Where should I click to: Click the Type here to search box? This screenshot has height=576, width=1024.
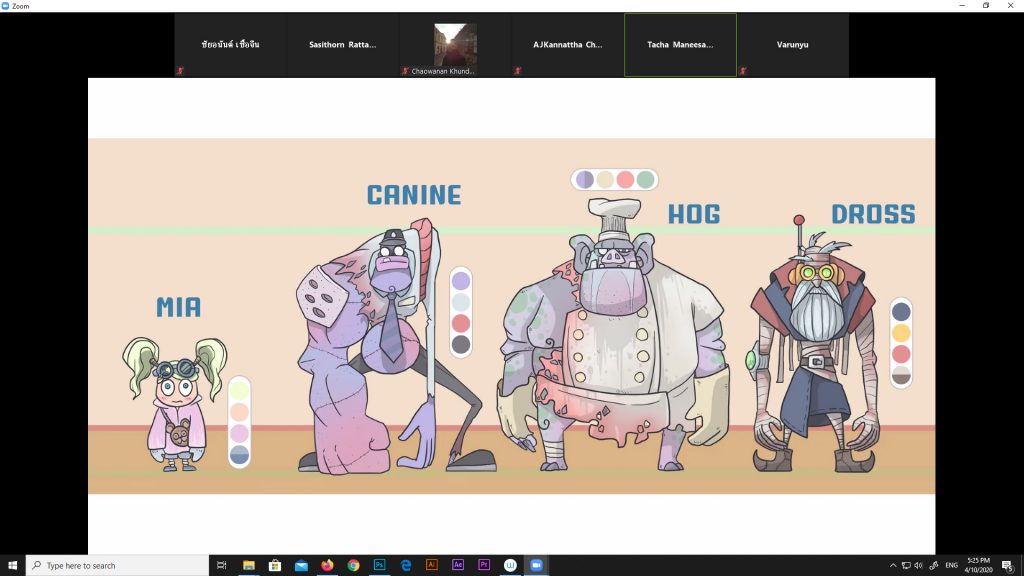pos(118,565)
